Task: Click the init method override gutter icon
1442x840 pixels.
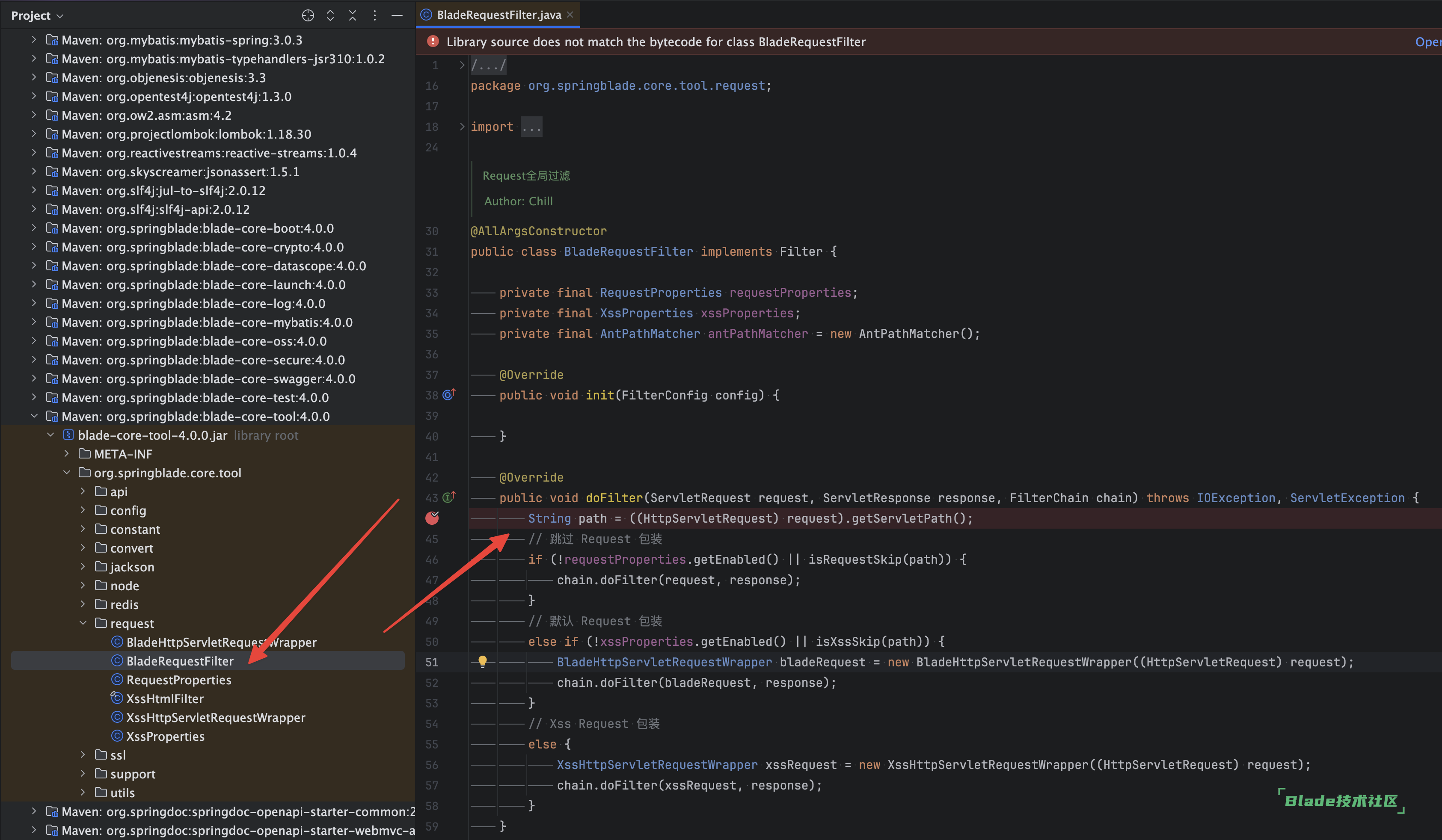Action: pos(449,395)
